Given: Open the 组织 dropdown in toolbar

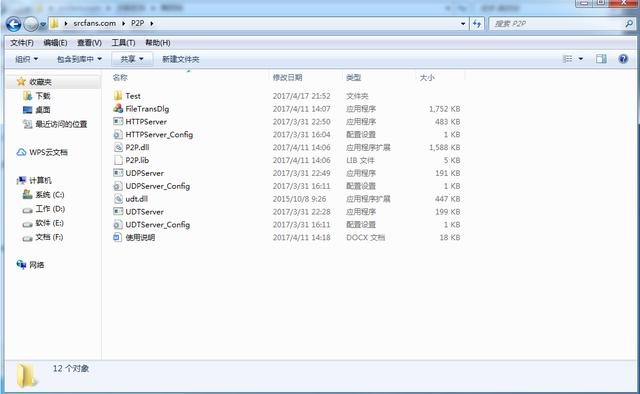Looking at the screenshot, I should [27, 59].
